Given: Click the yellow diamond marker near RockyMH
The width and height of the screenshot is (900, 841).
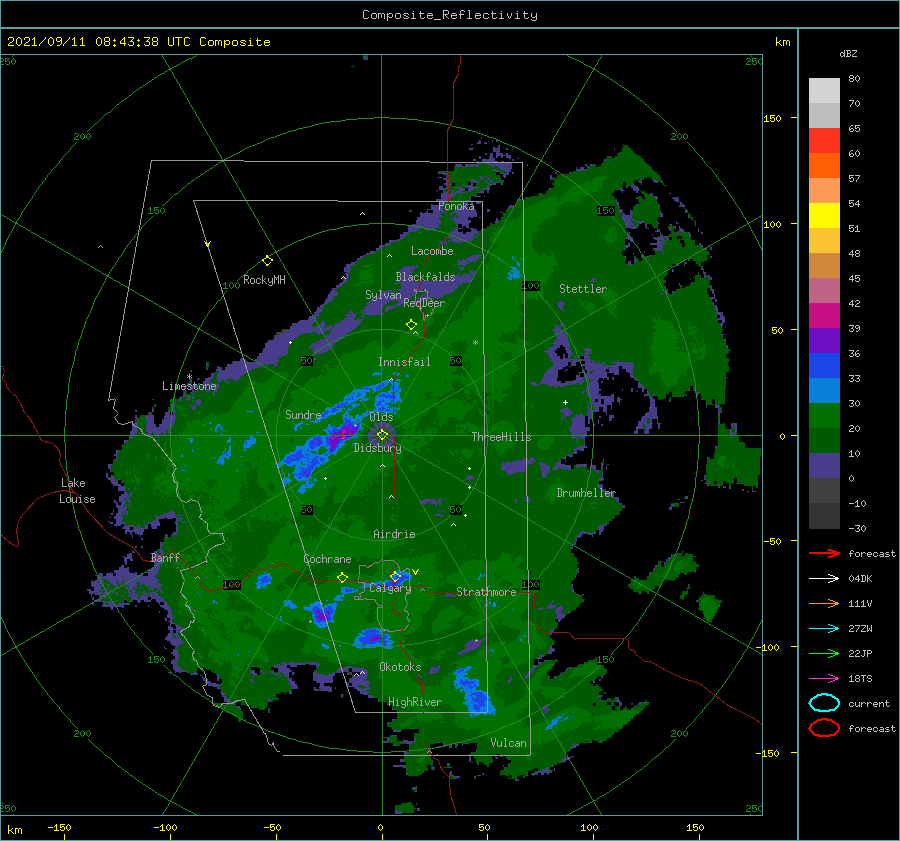Looking at the screenshot, I should click(267, 261).
